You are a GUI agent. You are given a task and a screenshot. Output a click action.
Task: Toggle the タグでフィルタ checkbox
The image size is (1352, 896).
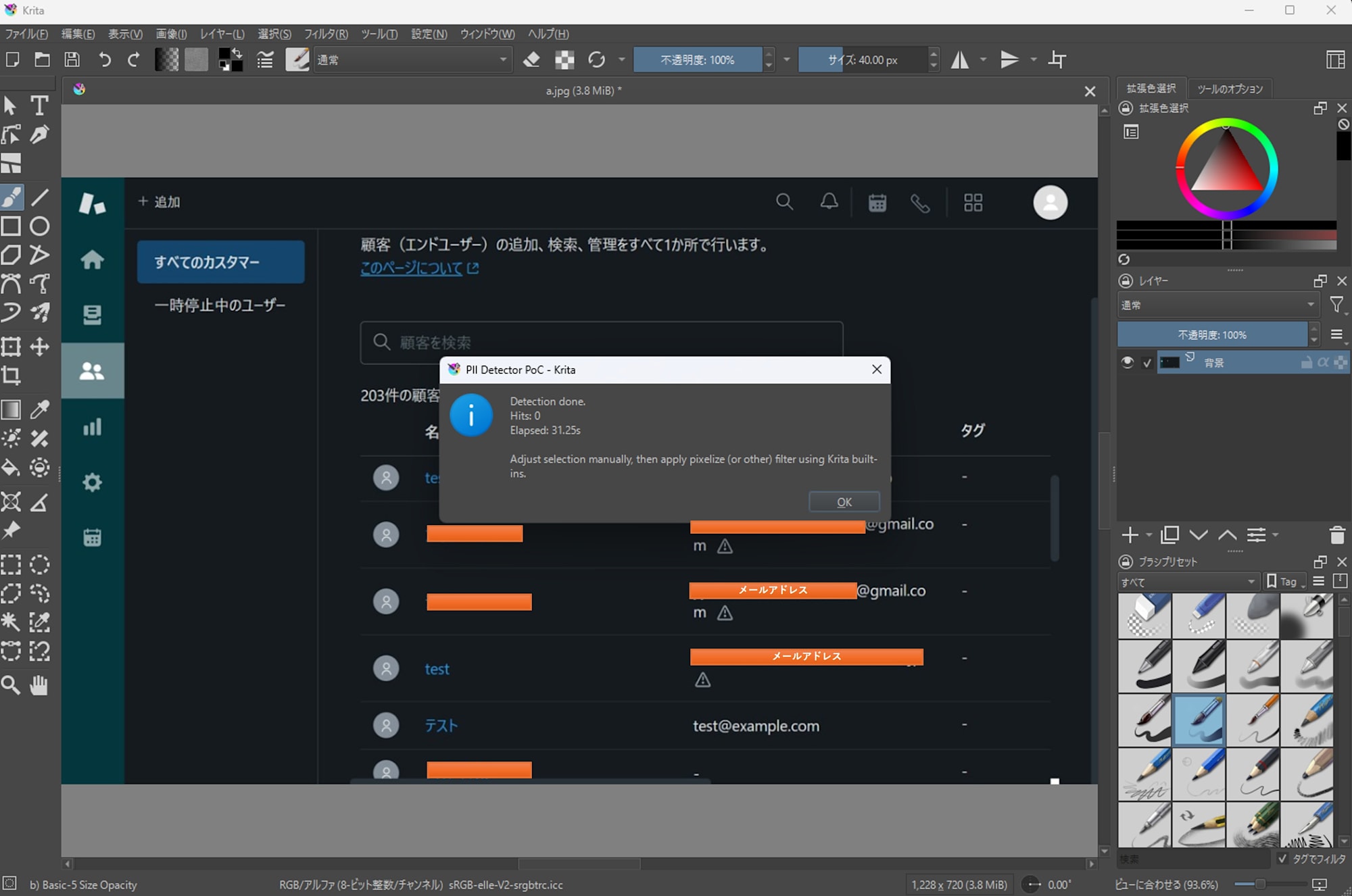[x=1282, y=858]
